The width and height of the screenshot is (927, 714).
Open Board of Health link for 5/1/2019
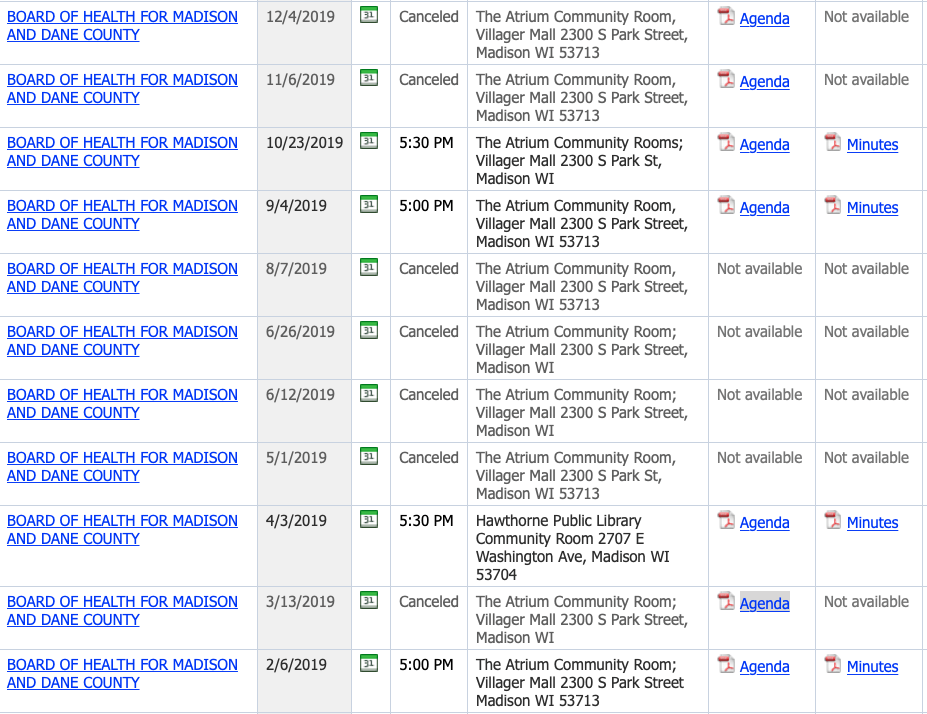pyautogui.click(x=122, y=467)
